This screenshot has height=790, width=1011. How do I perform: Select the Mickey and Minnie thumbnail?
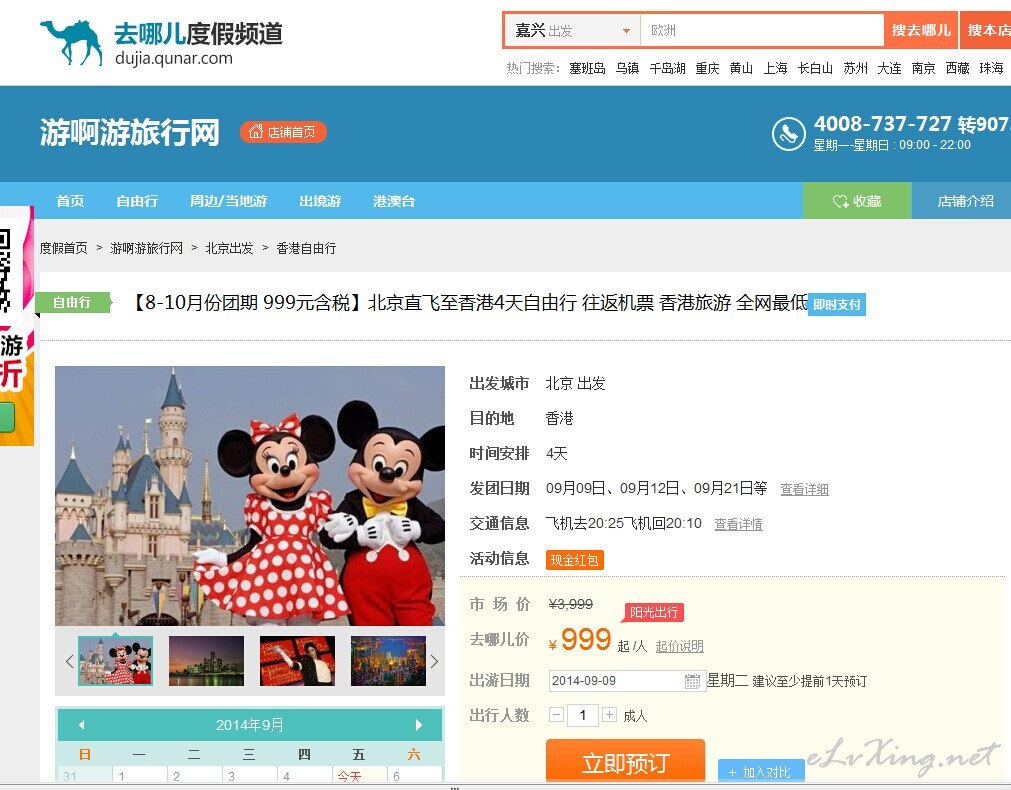pyautogui.click(x=115, y=661)
